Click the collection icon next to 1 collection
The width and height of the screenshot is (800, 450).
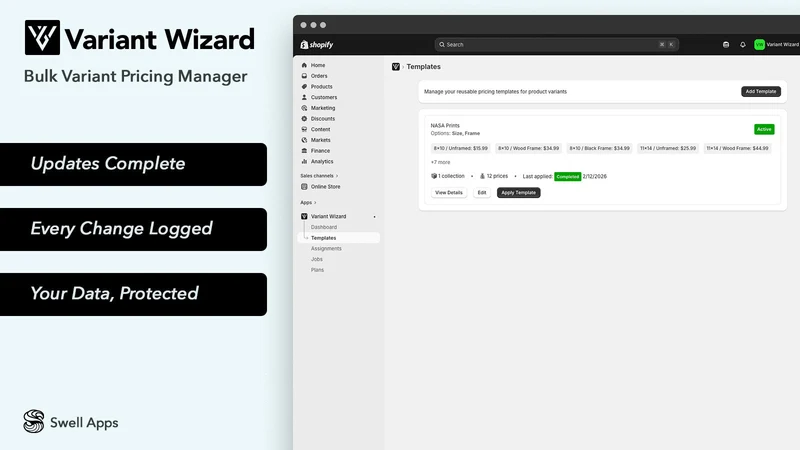tap(434, 176)
